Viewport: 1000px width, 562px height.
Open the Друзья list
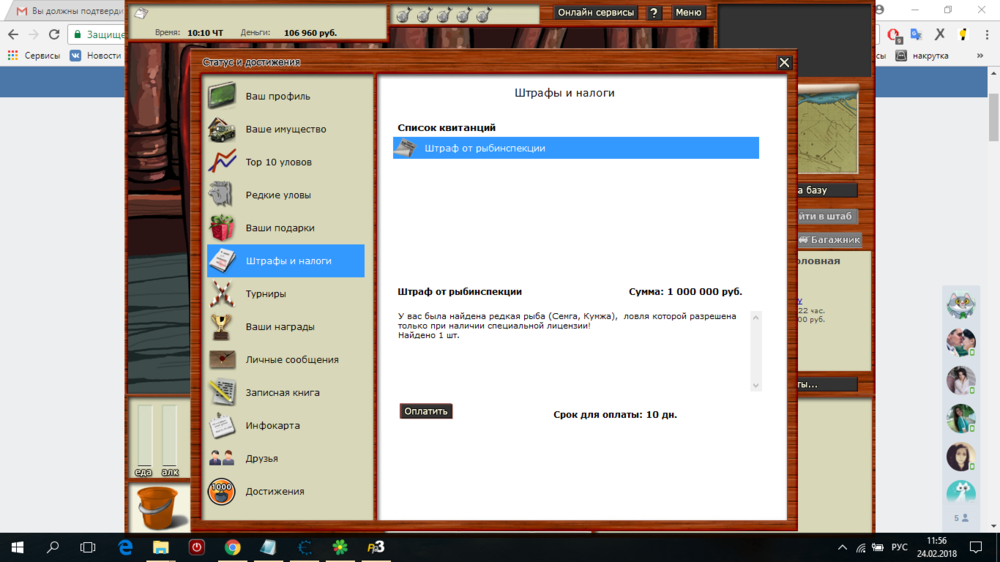(261, 459)
